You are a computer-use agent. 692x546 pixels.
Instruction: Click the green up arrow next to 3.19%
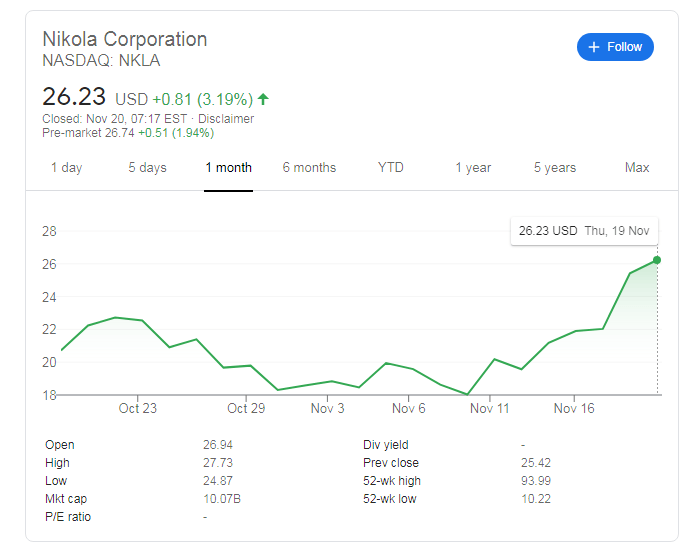(x=263, y=99)
